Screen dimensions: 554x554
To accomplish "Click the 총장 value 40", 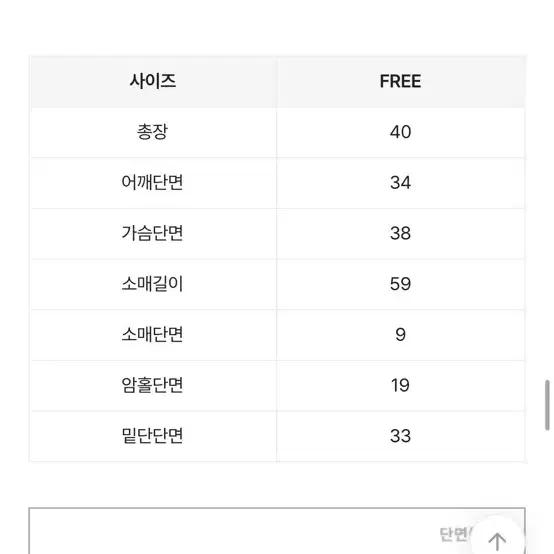I will (x=400, y=132).
